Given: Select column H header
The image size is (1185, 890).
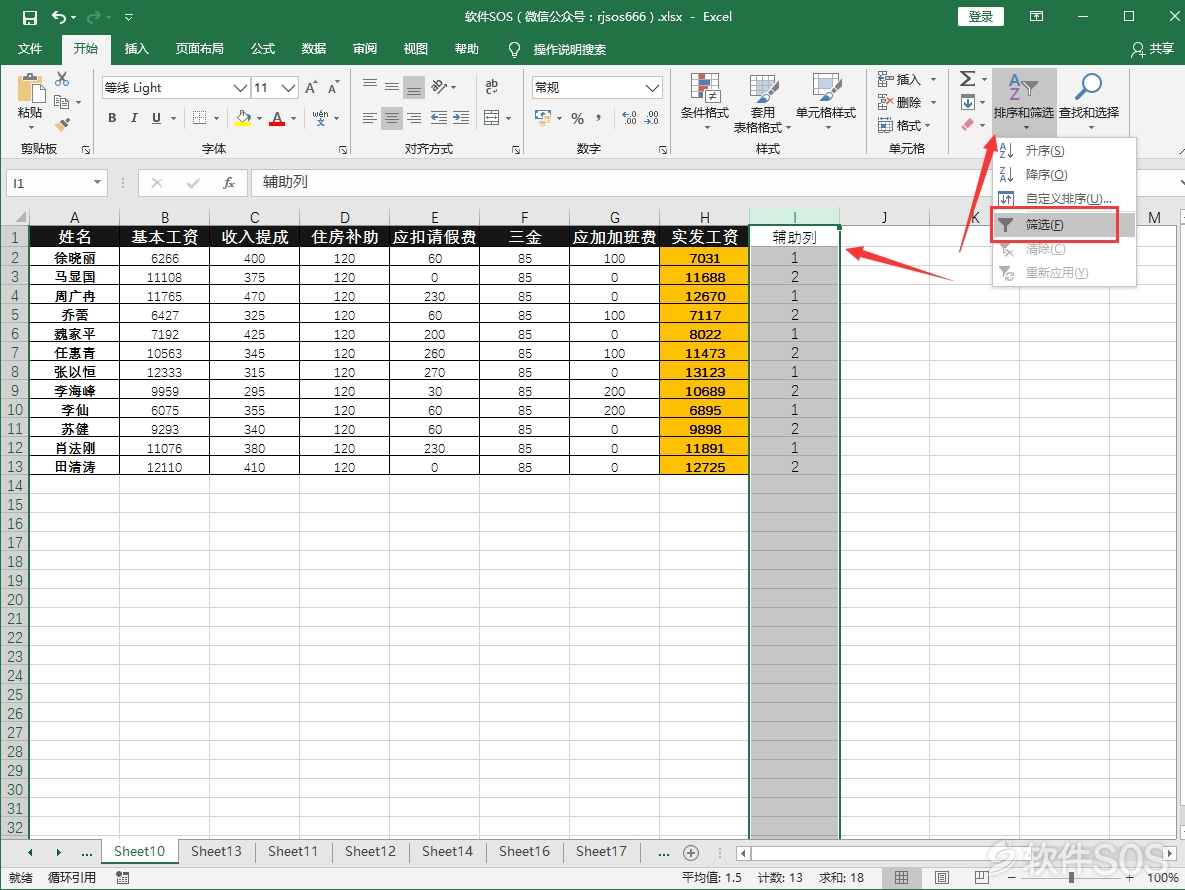Looking at the screenshot, I should coord(704,218).
